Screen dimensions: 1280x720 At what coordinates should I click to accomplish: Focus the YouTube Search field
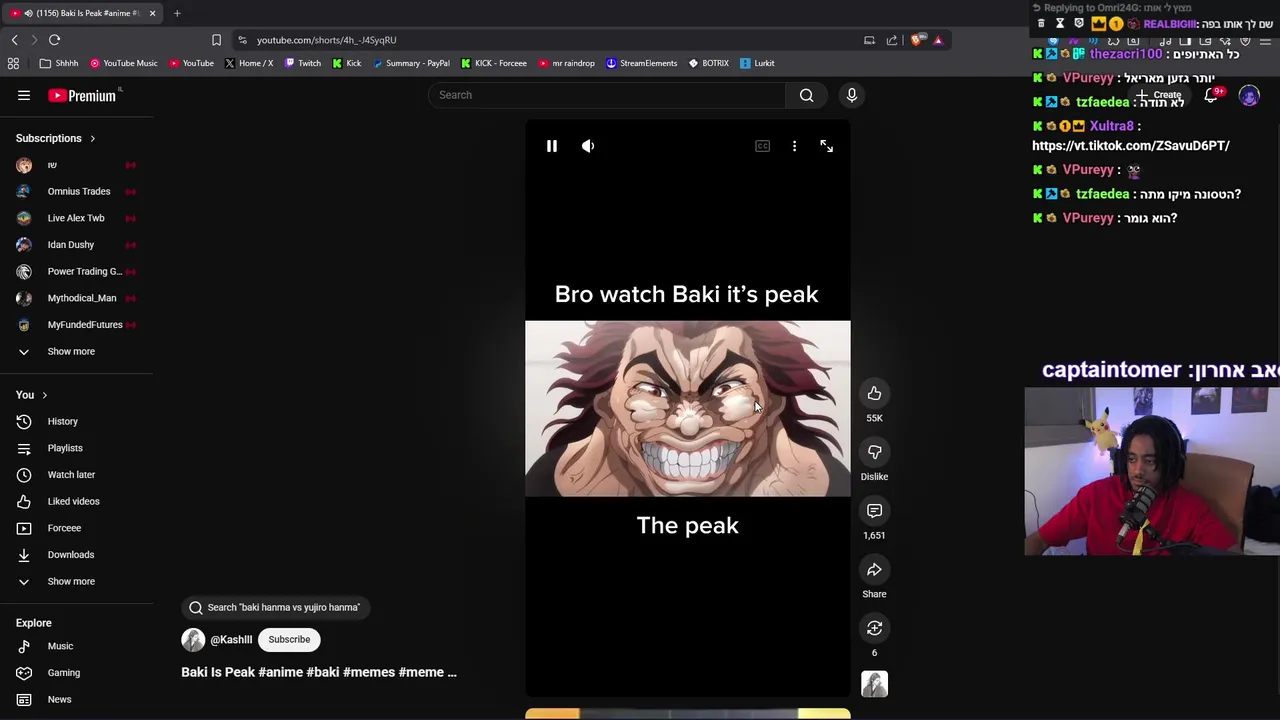[608, 95]
